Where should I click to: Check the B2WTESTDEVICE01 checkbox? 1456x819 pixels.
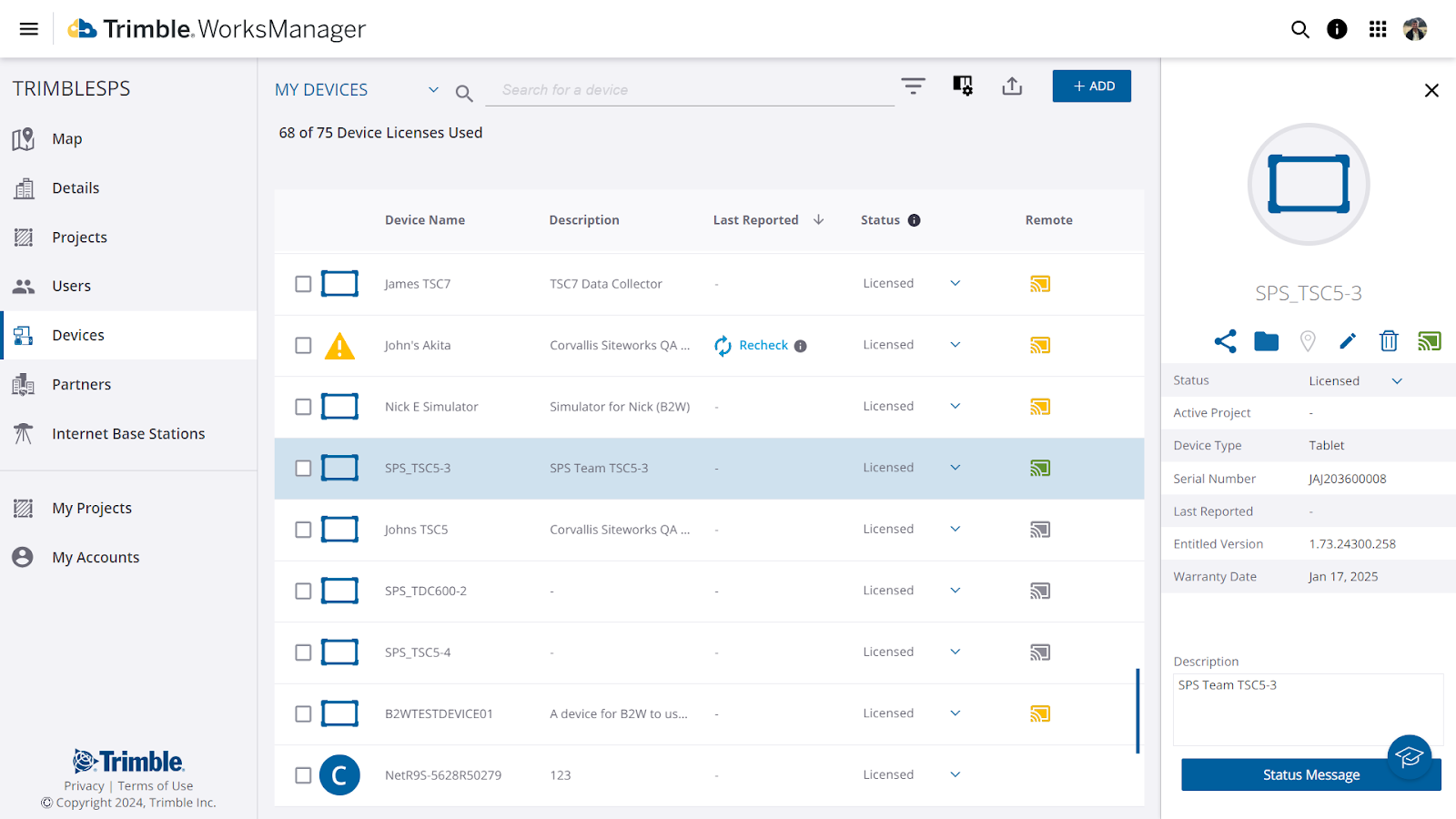pyautogui.click(x=303, y=714)
